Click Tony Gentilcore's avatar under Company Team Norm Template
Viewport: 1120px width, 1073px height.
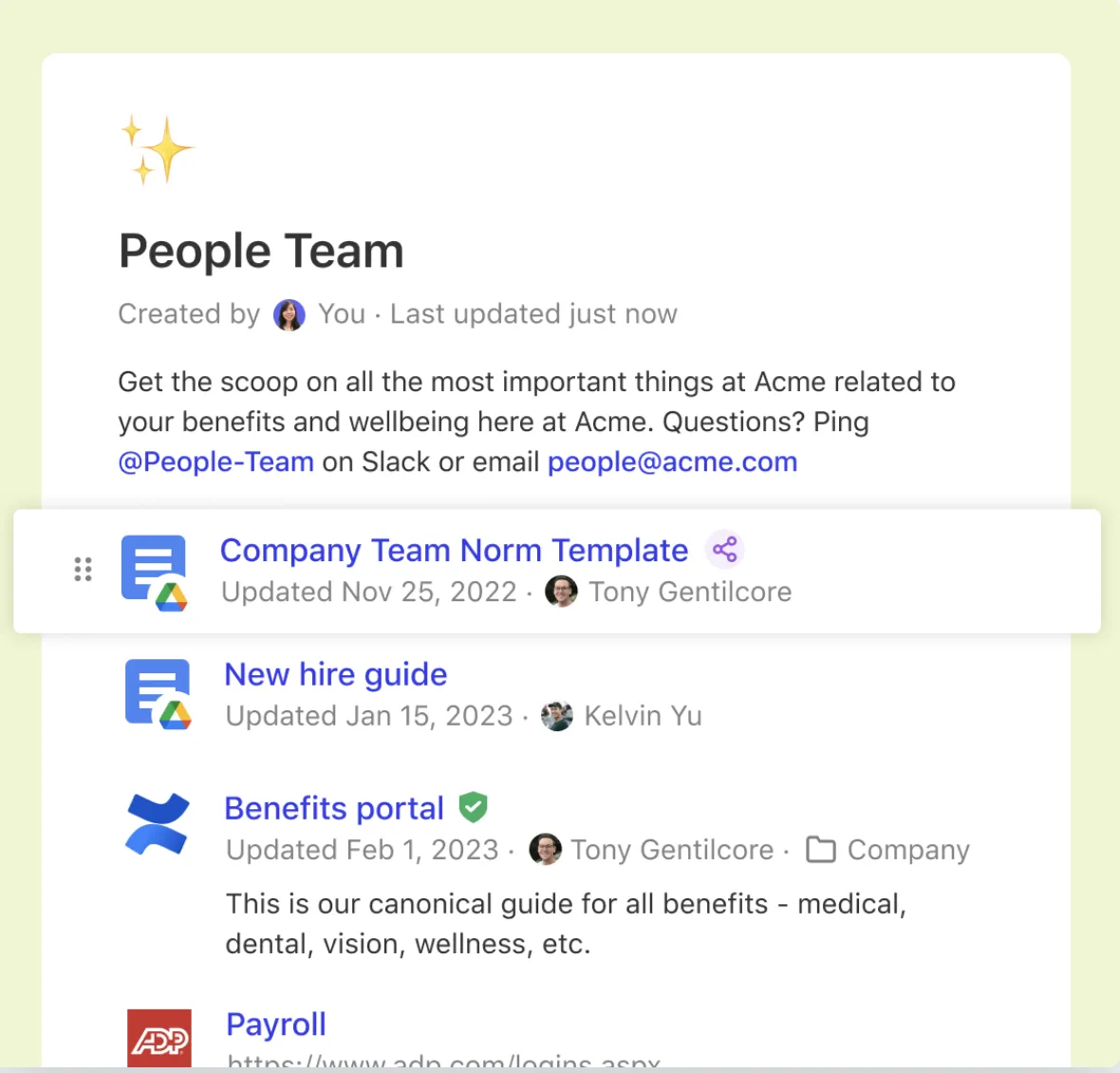(x=562, y=592)
